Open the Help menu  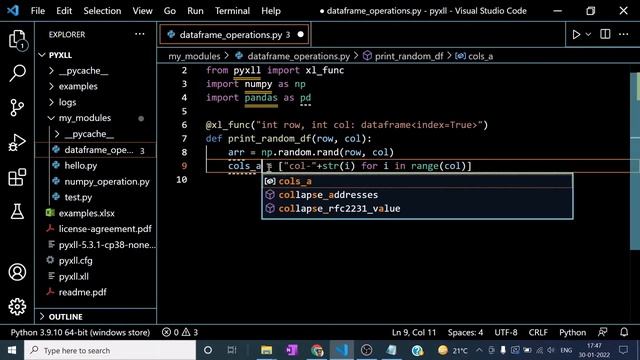271,11
